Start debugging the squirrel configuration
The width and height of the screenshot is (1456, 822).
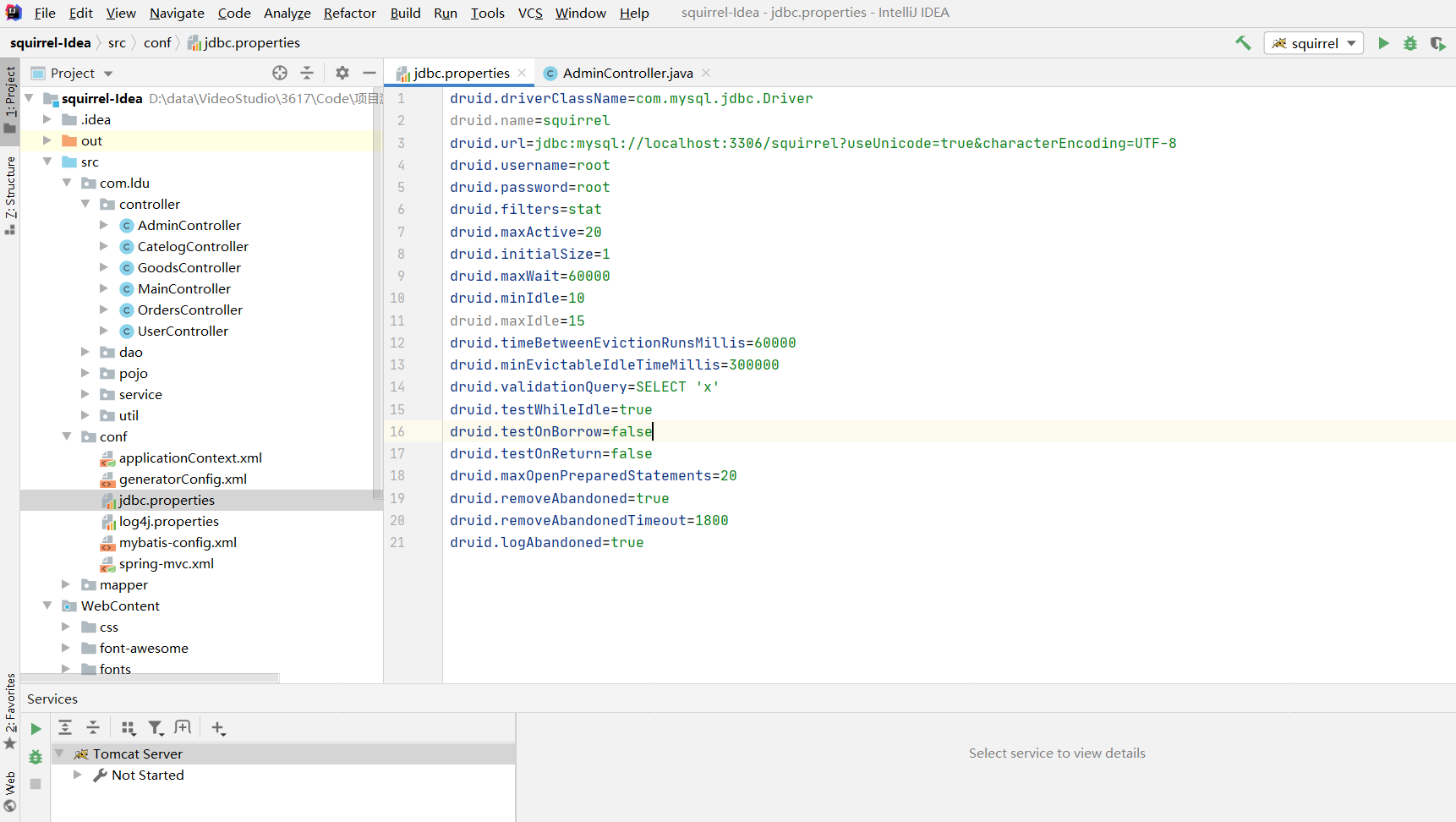pos(1410,43)
